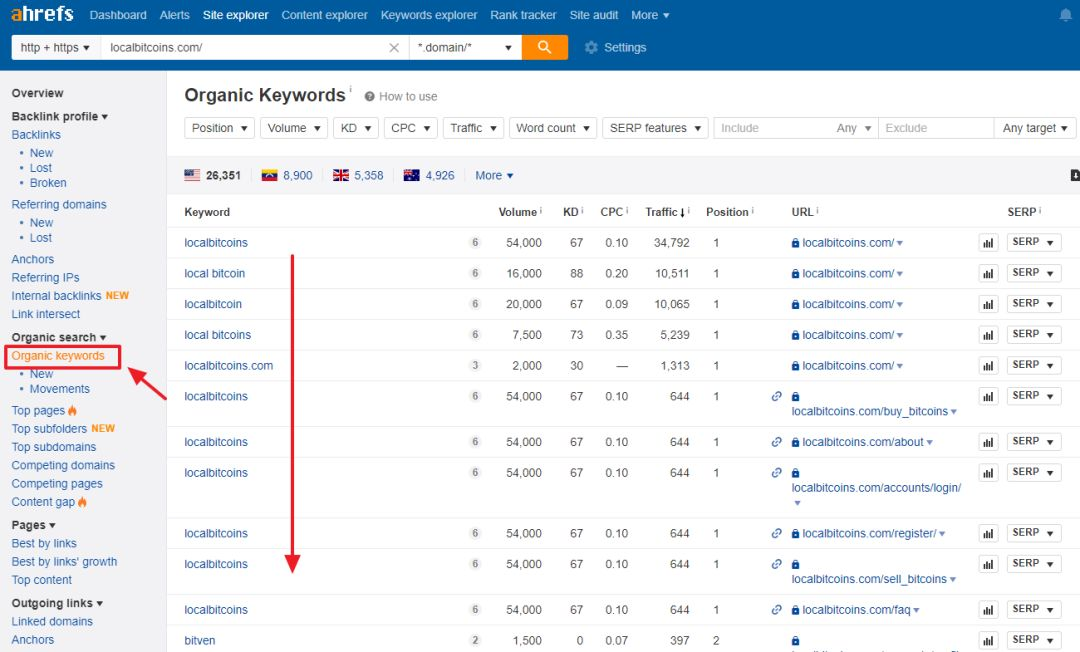Click the URL field containing localbitcoins.com/

[x=243, y=48]
